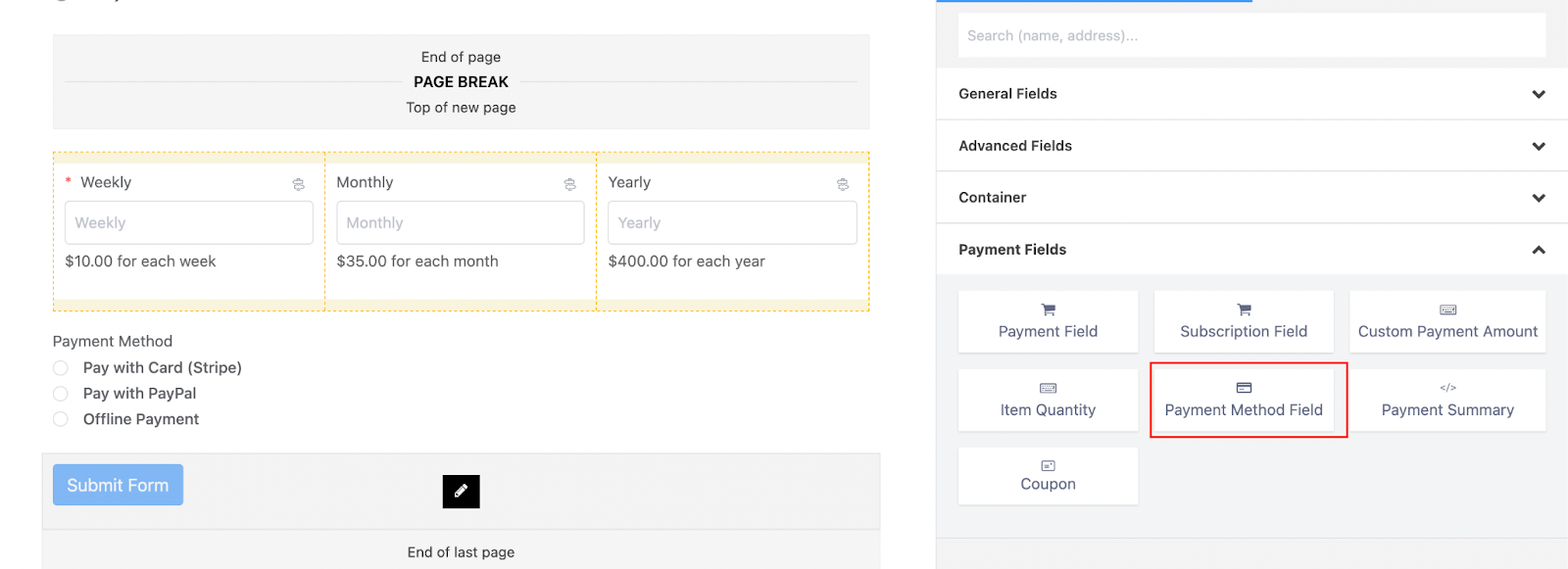Viewport: 1568px width, 569px height.
Task: Click the icon beside the Yearly label
Action: 842,184
